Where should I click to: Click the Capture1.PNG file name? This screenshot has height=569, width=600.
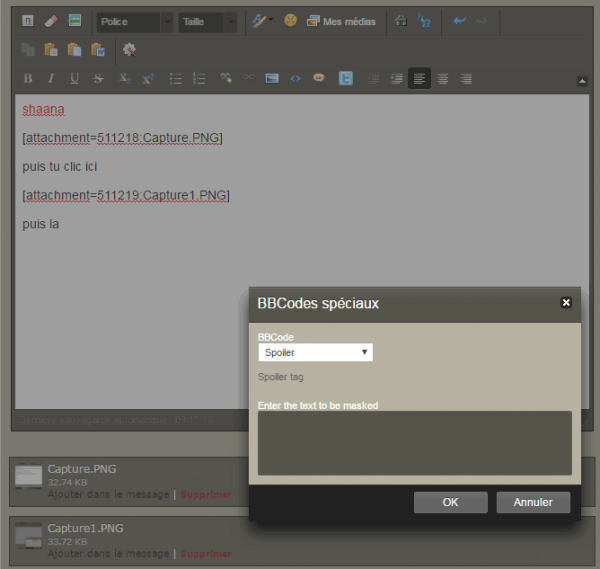point(85,528)
